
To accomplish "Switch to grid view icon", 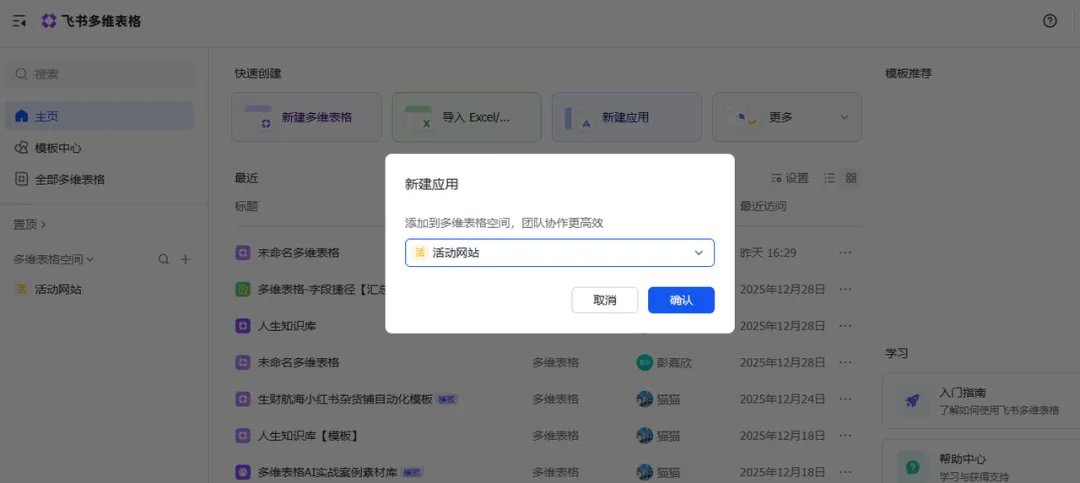I will click(x=851, y=178).
